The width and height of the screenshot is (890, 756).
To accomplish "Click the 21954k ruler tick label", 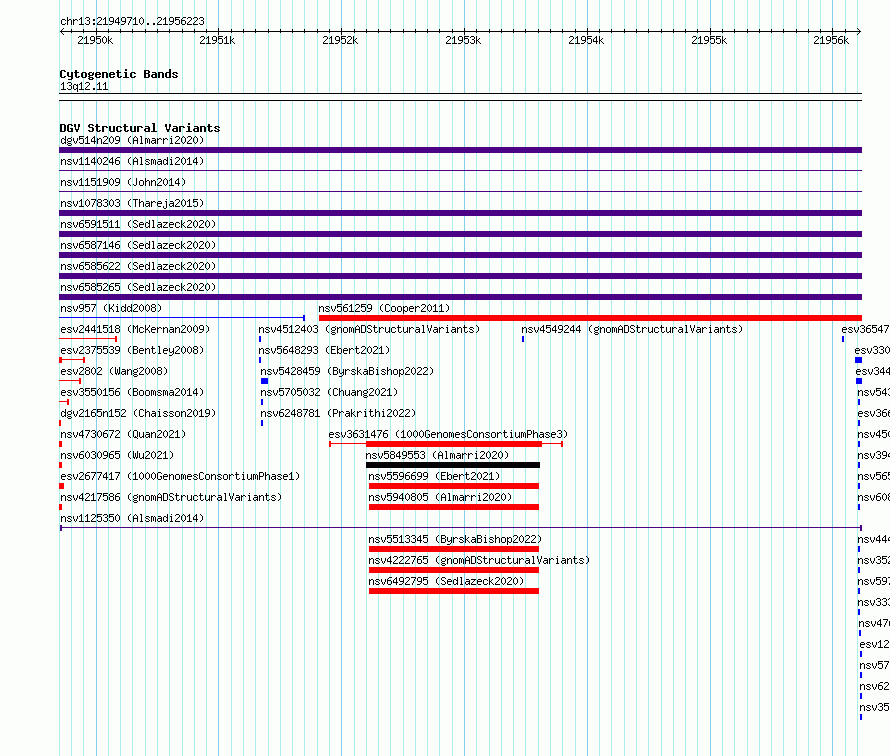I will (x=586, y=40).
